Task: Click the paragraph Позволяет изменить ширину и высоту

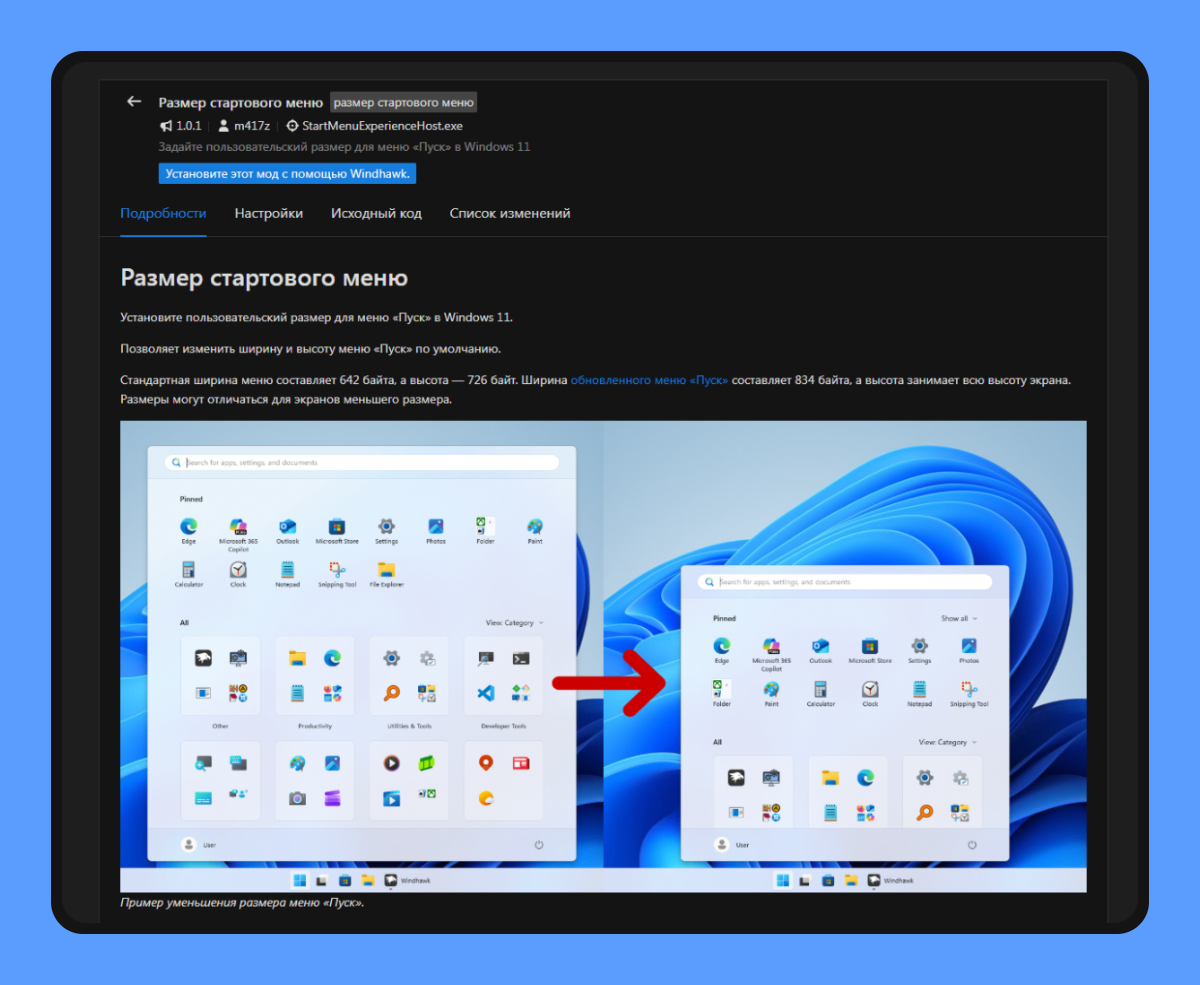Action: 310,349
